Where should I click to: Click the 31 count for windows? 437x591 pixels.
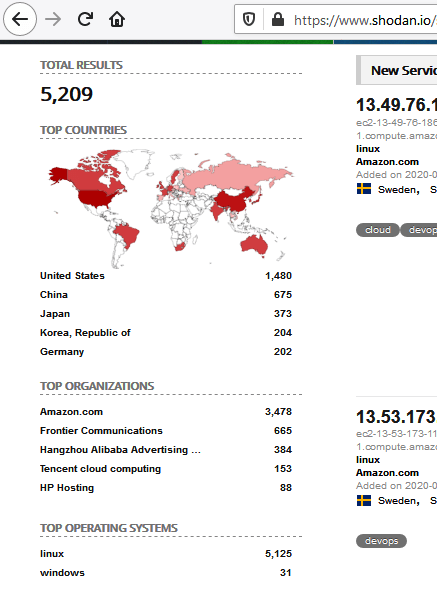(286, 573)
